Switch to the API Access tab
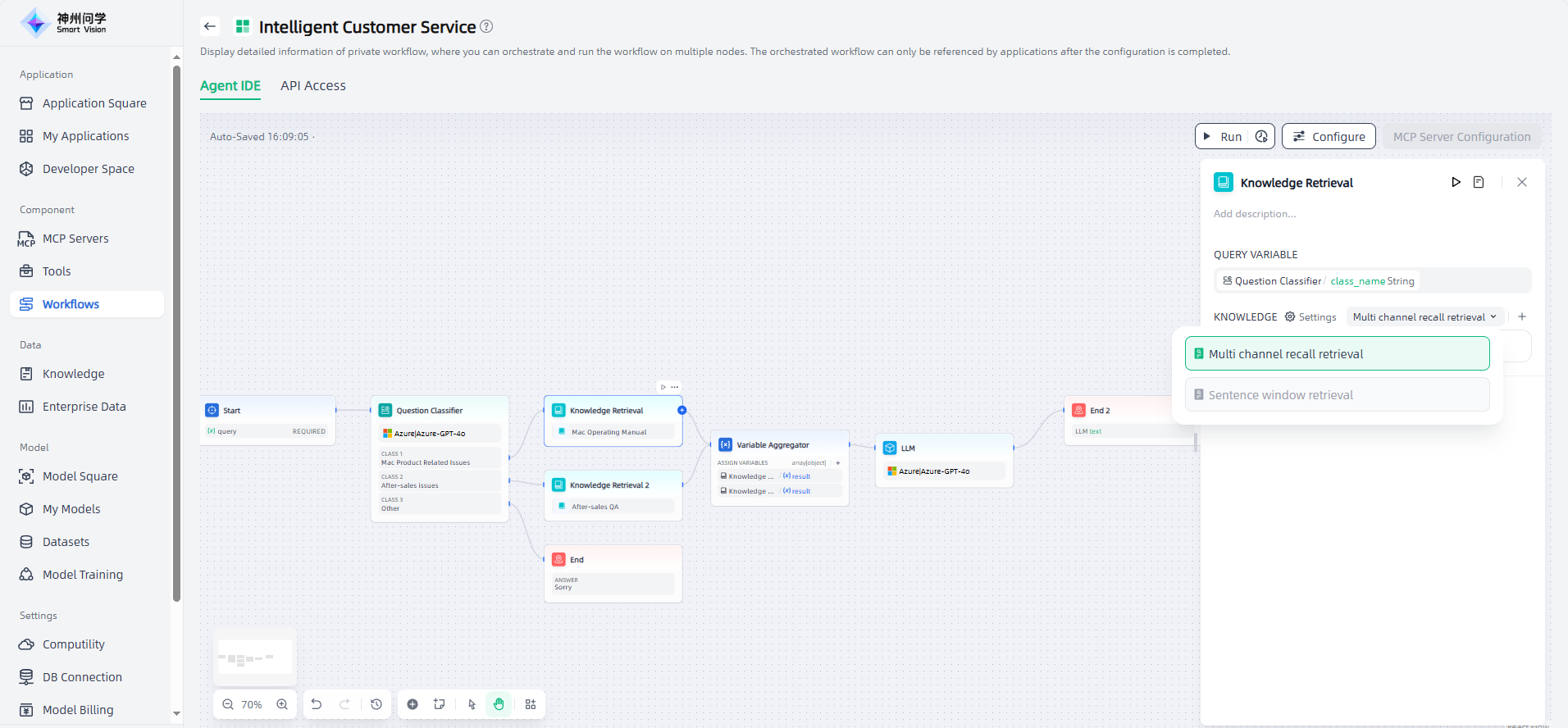 (312, 86)
